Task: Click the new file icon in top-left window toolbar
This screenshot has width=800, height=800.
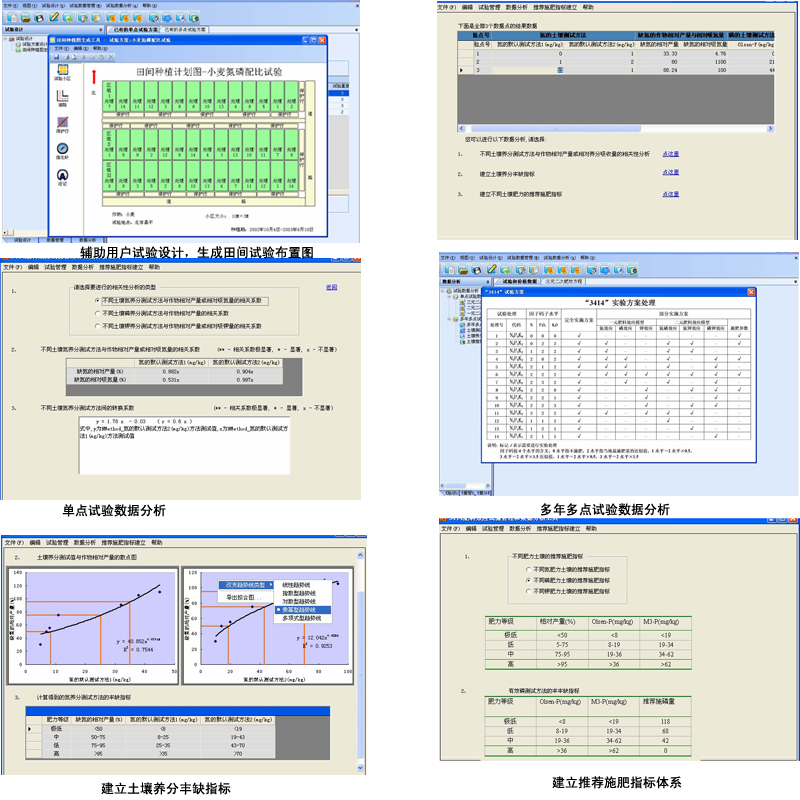Action: pyautogui.click(x=12, y=18)
